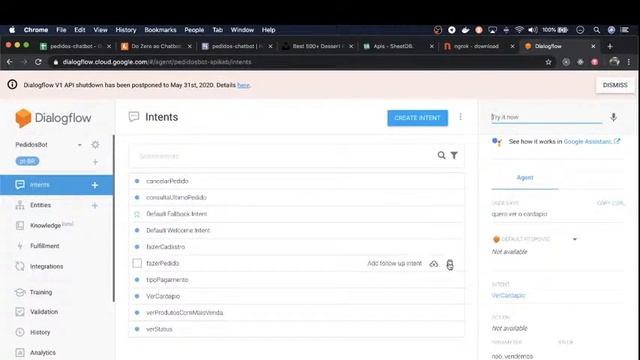Open the VerCardapio link in simulator
This screenshot has height=360, width=640.
(x=508, y=295)
